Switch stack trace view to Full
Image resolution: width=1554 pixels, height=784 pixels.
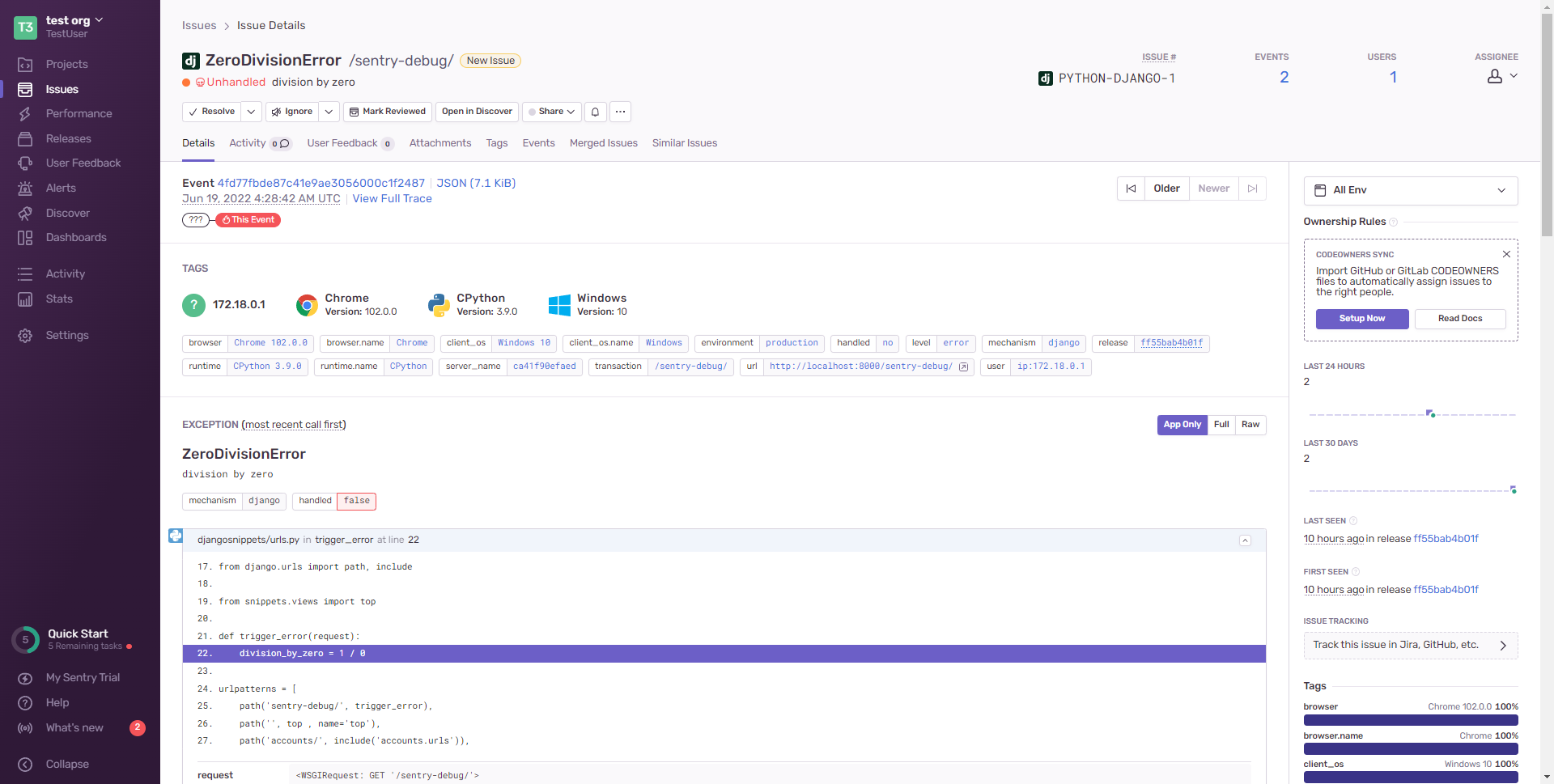point(1221,425)
